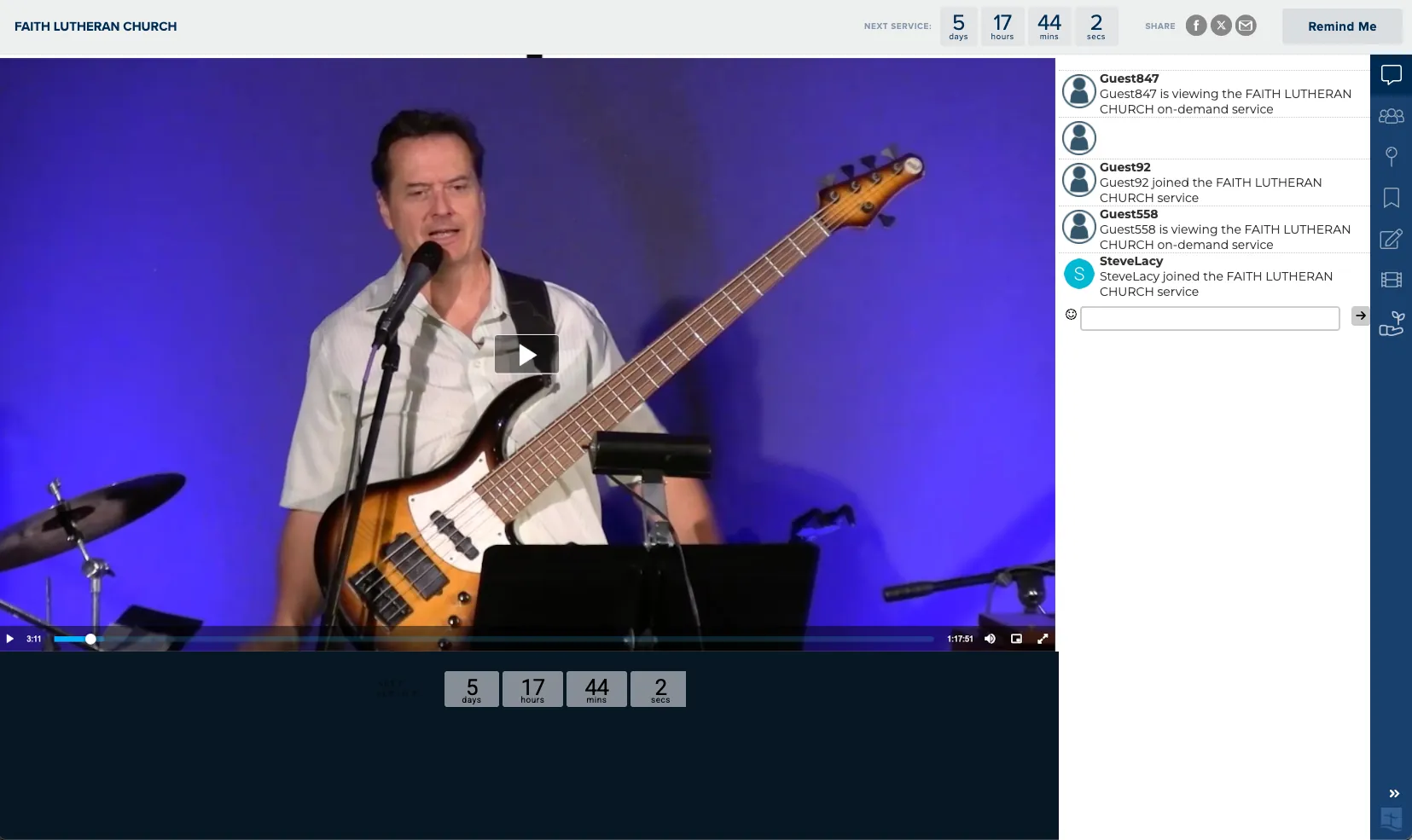Mute the video volume
This screenshot has width=1412, height=840.
click(x=990, y=639)
